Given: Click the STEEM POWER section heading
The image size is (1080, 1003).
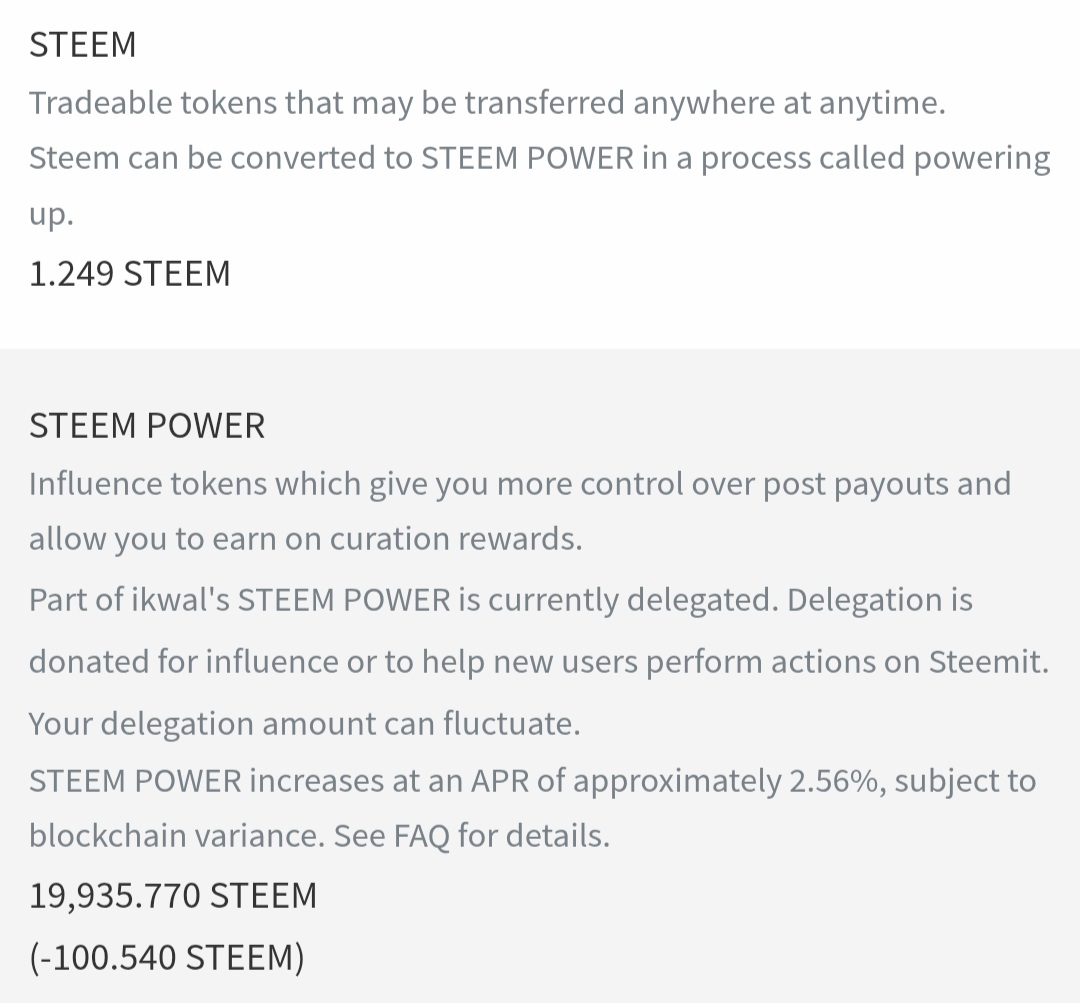Looking at the screenshot, I should (x=147, y=426).
